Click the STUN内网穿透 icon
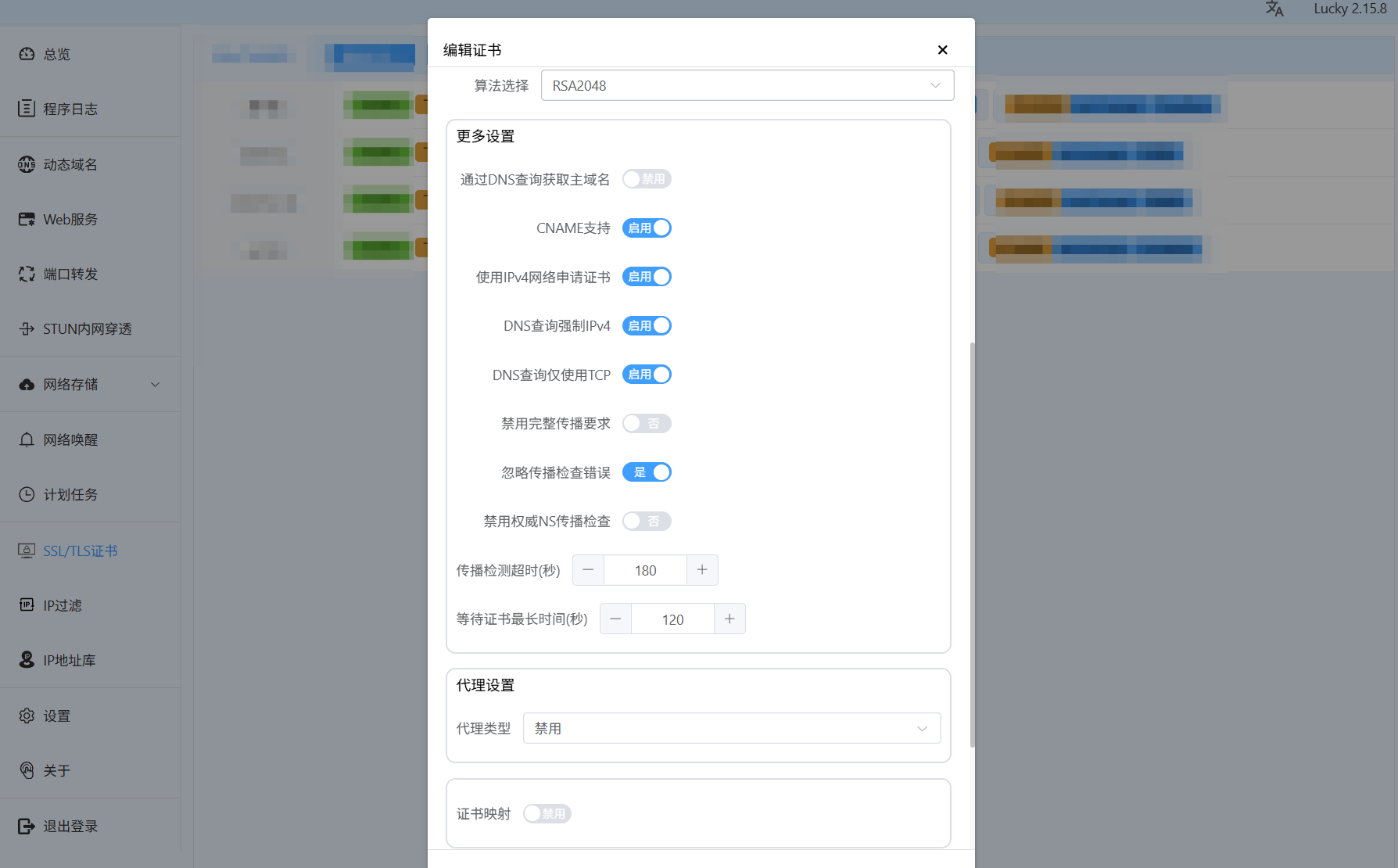 coord(27,329)
